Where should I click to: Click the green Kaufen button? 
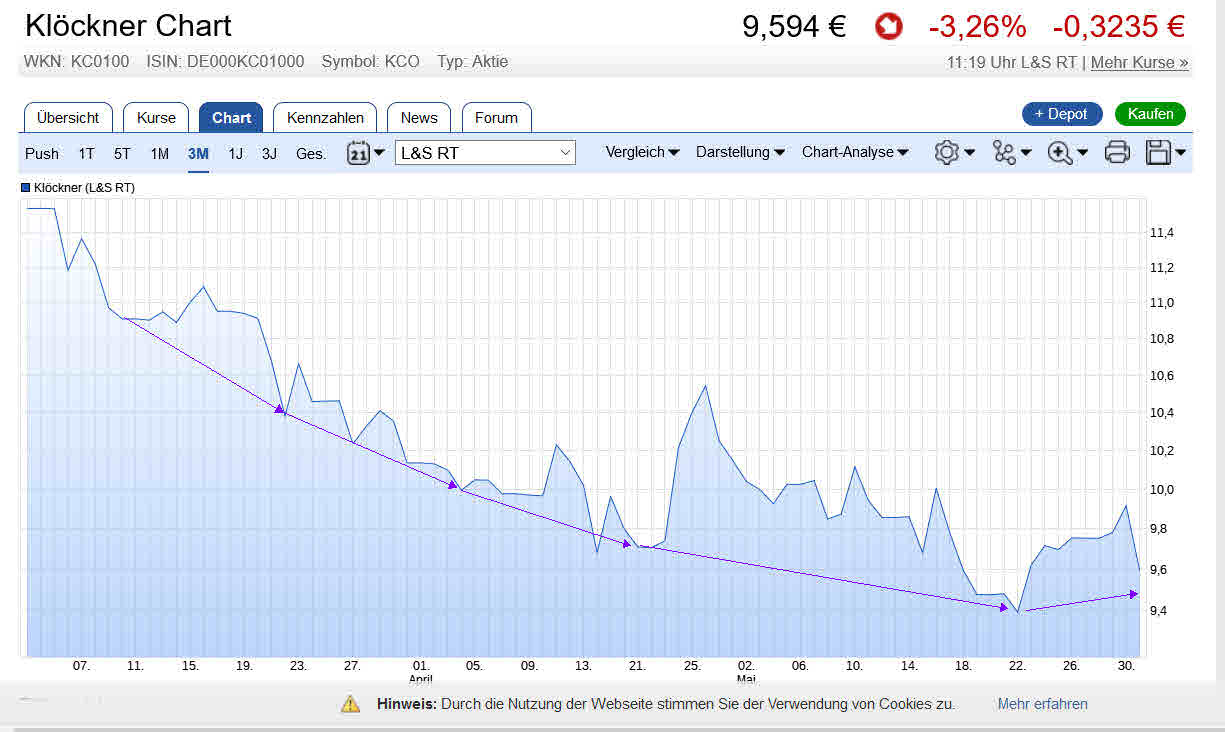(1150, 114)
